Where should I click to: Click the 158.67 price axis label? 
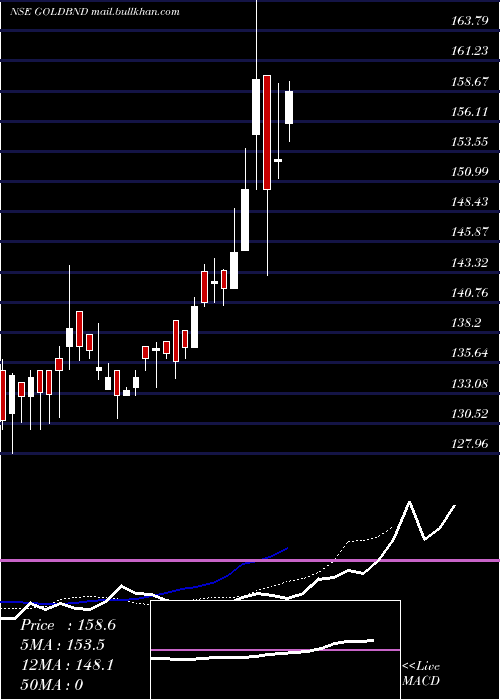coord(469,82)
